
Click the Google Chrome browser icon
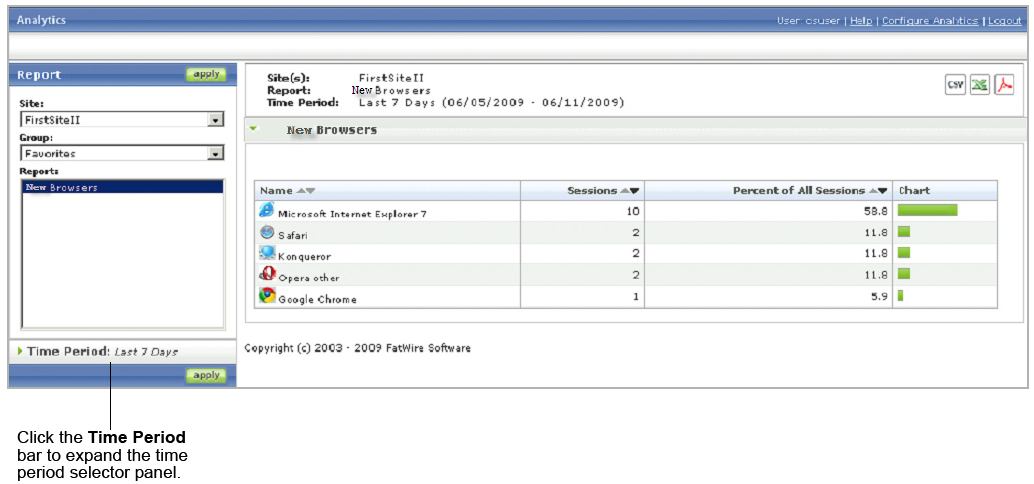(266, 295)
